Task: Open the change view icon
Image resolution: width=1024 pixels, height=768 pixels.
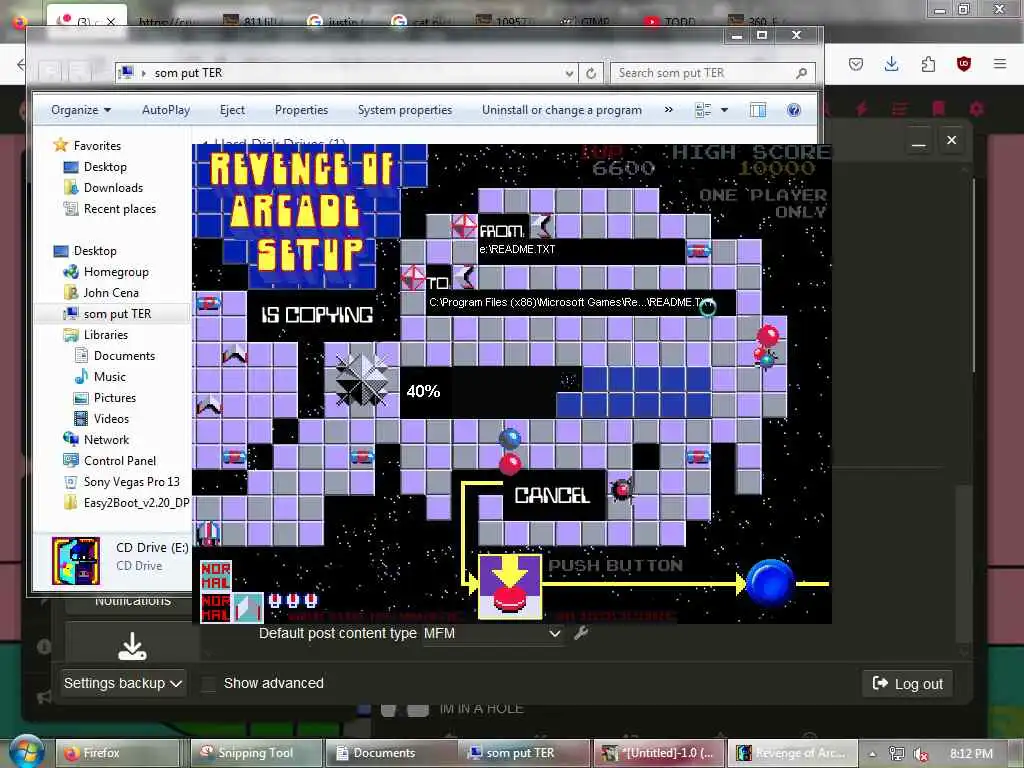Action: tap(703, 110)
